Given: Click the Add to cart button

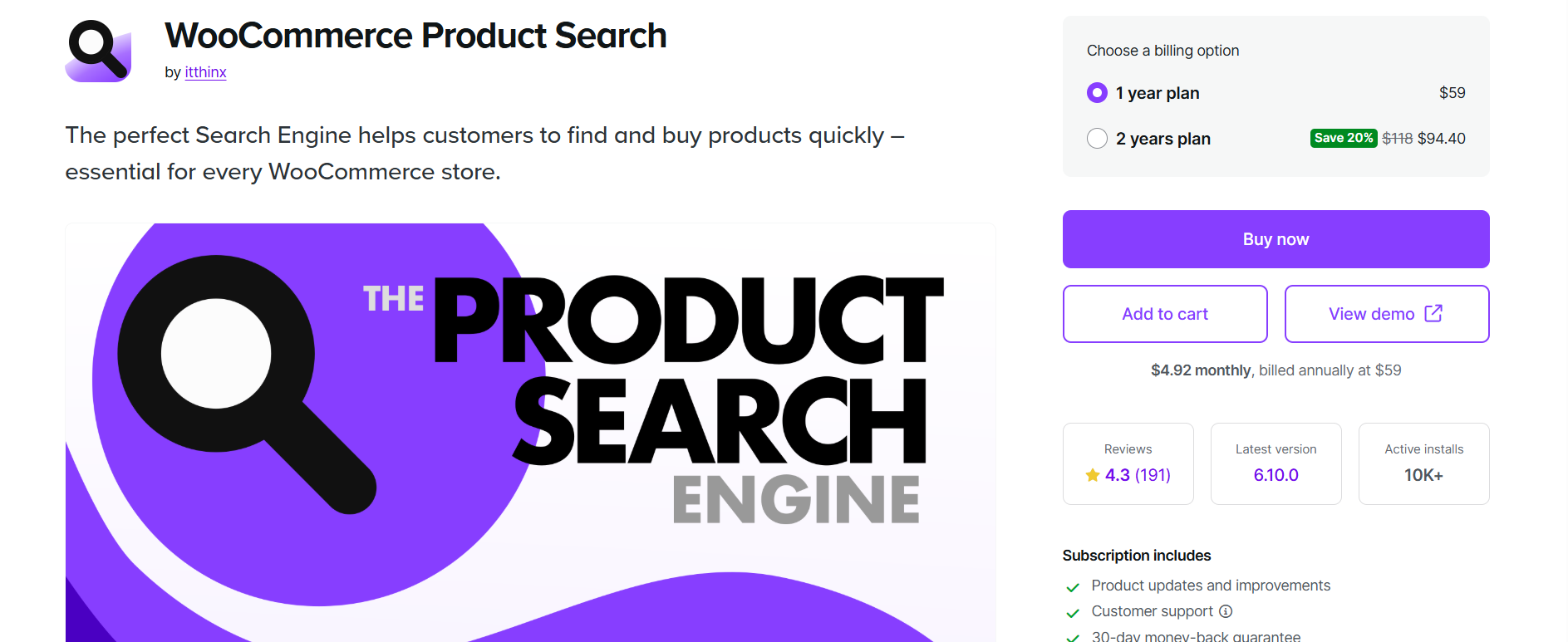Looking at the screenshot, I should pos(1164,314).
